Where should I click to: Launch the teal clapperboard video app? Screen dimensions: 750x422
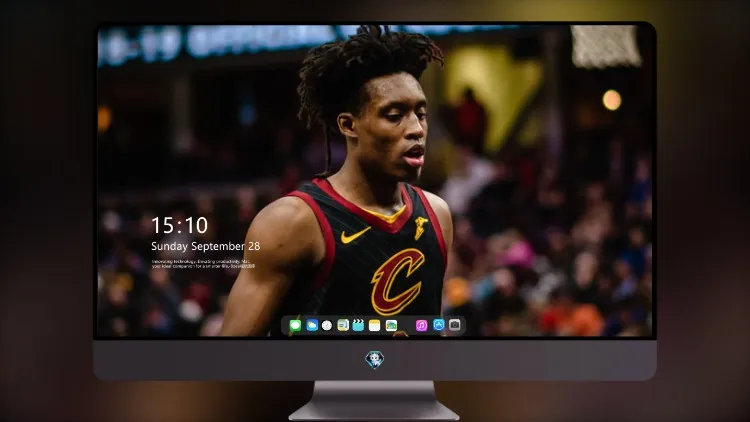tap(358, 325)
